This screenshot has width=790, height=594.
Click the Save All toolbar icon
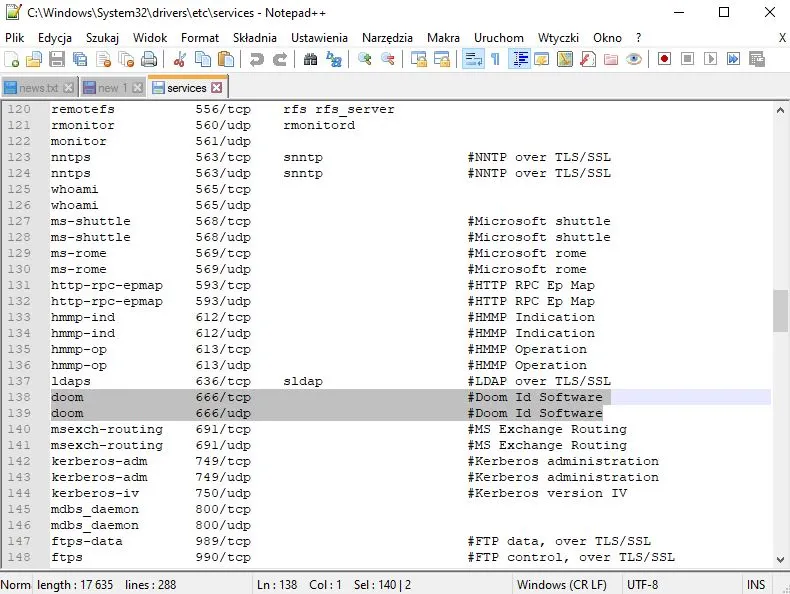[79, 60]
